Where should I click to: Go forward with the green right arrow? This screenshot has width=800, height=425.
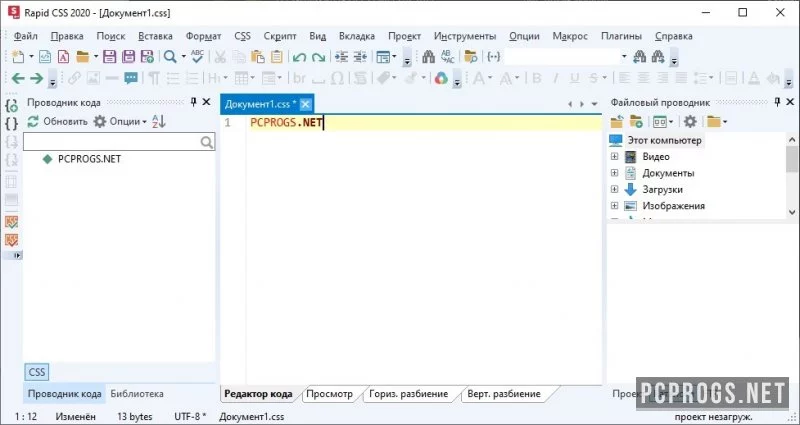point(36,78)
